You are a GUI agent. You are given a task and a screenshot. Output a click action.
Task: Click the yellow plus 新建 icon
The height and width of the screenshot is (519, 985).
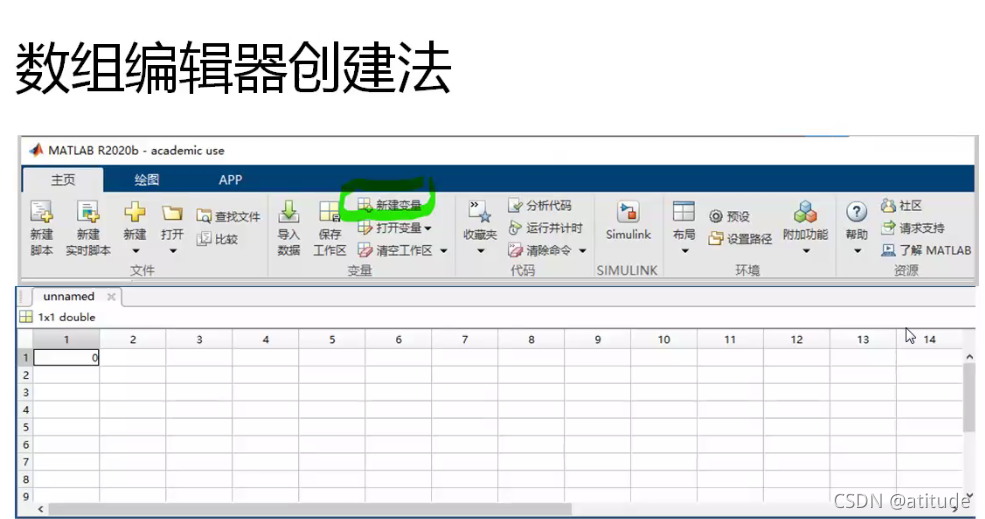point(134,212)
